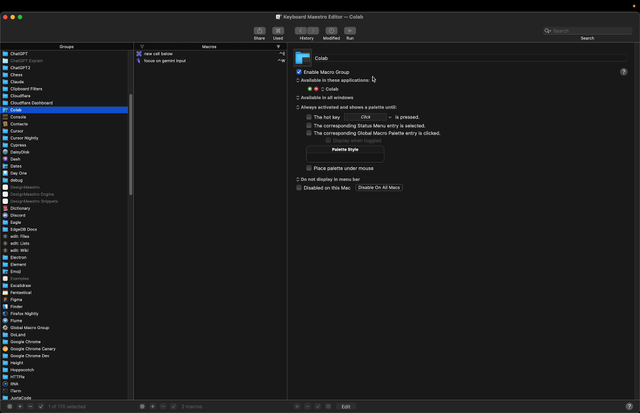Toggle Enable Macro Group checkbox
This screenshot has width=640, height=413.
pos(299,72)
